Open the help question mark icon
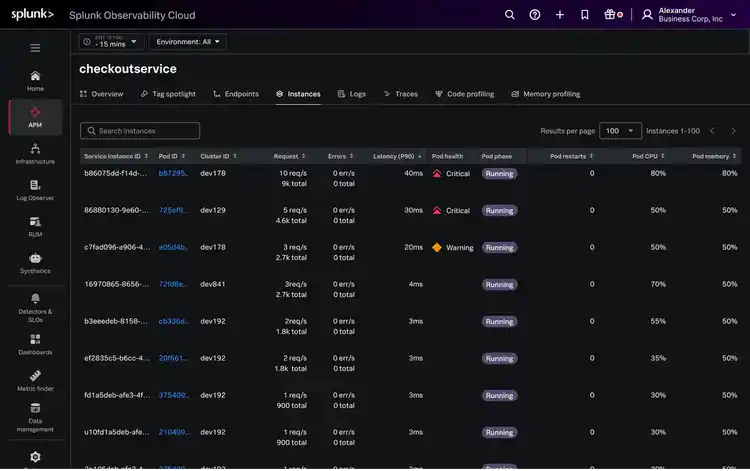 (x=535, y=15)
